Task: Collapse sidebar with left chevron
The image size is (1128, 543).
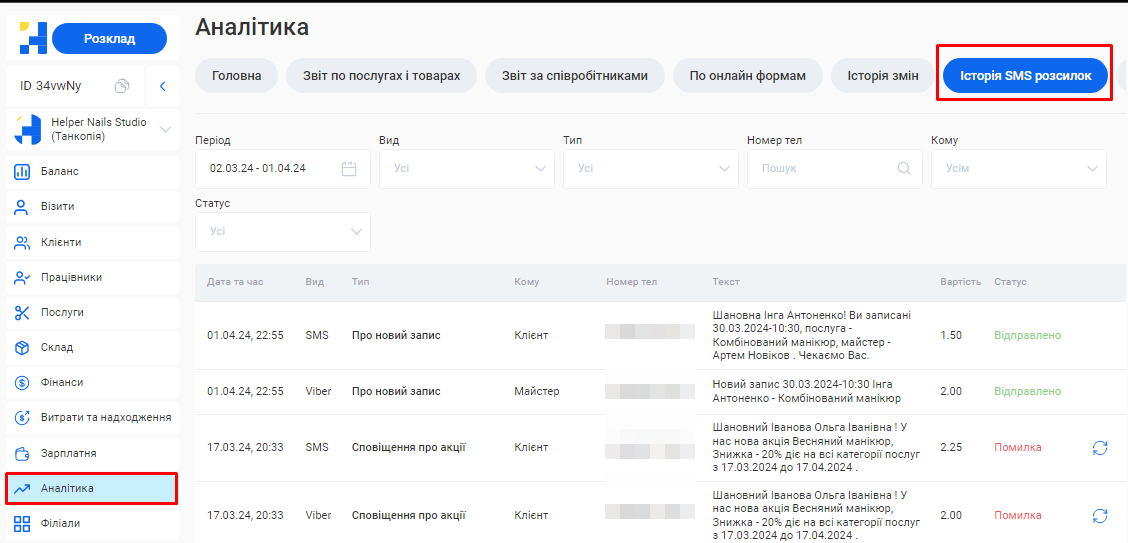Action: 162,86
